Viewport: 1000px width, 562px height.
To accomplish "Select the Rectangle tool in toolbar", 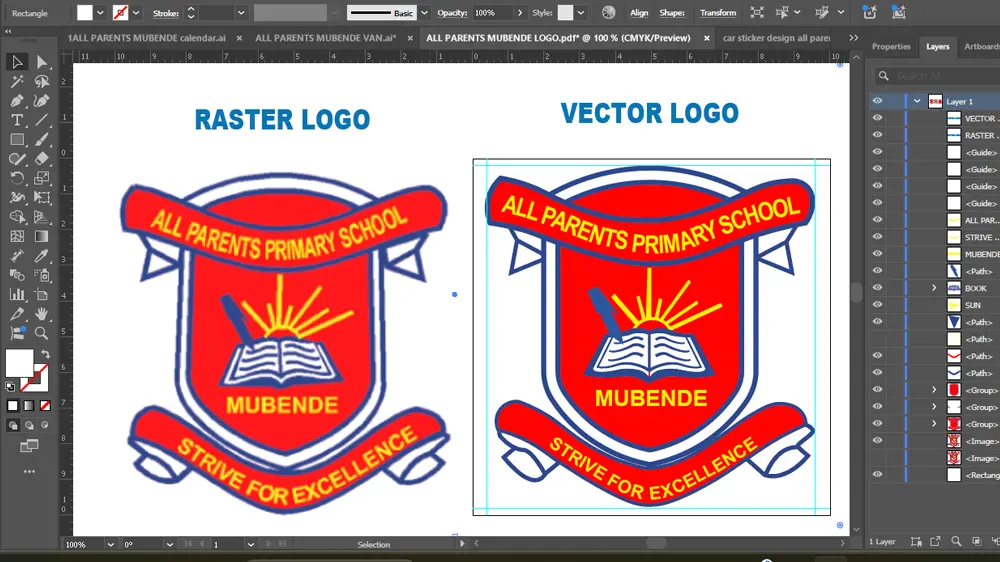I will (x=17, y=140).
